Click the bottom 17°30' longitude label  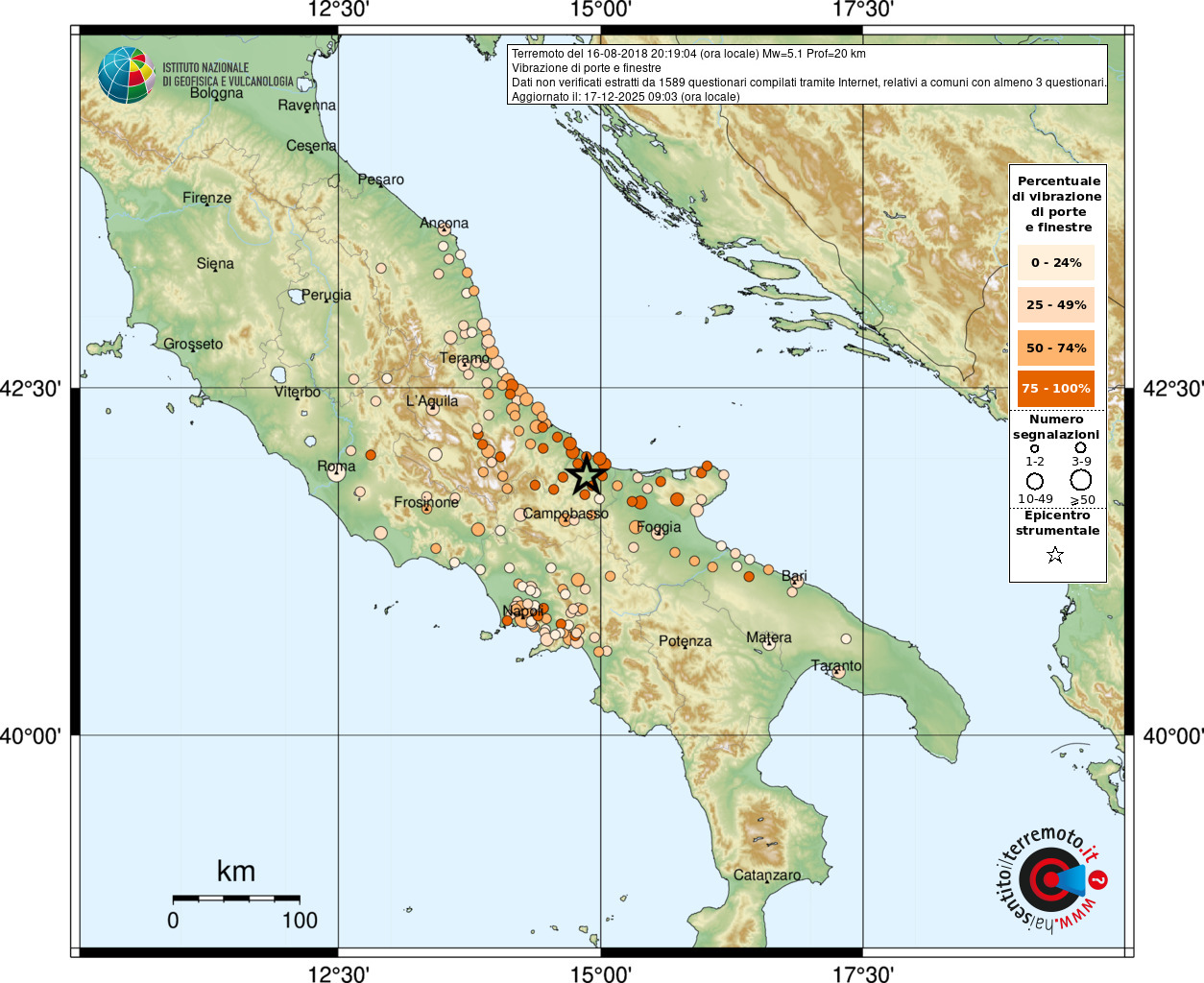863,973
